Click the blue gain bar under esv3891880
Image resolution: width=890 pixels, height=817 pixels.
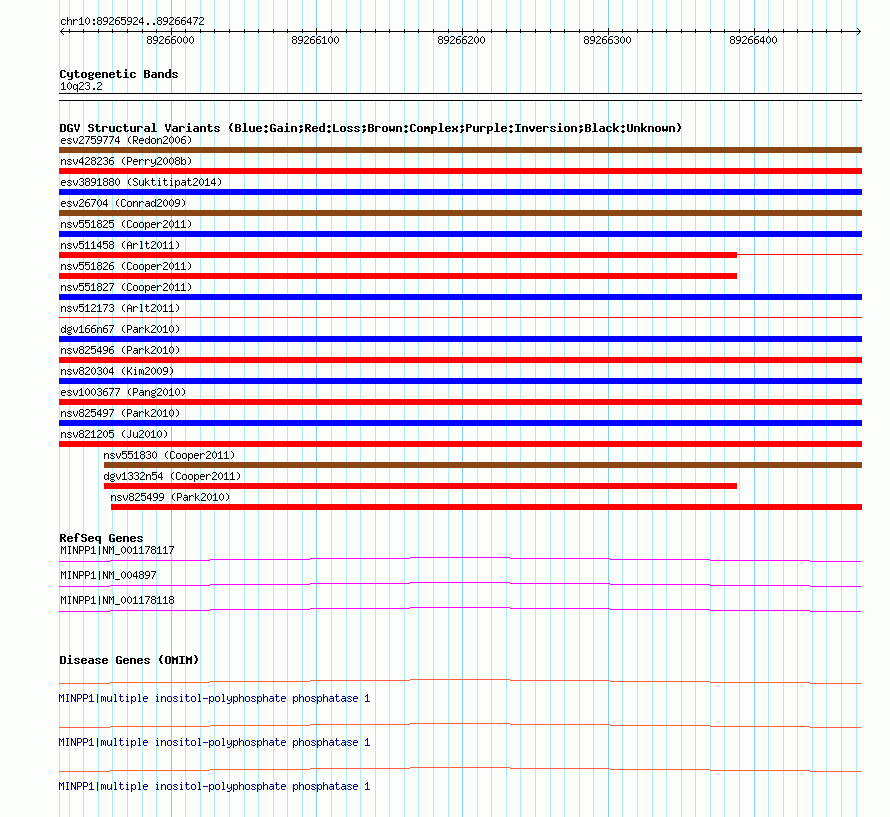coord(460,192)
